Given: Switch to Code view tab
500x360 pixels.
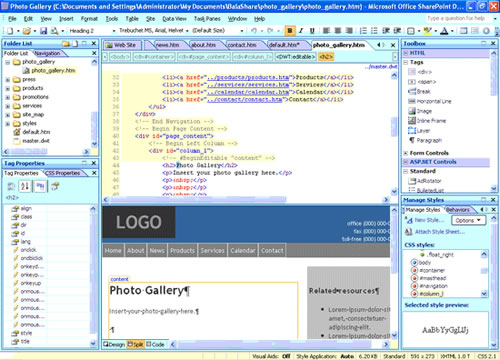Looking at the screenshot, I should coord(156,344).
